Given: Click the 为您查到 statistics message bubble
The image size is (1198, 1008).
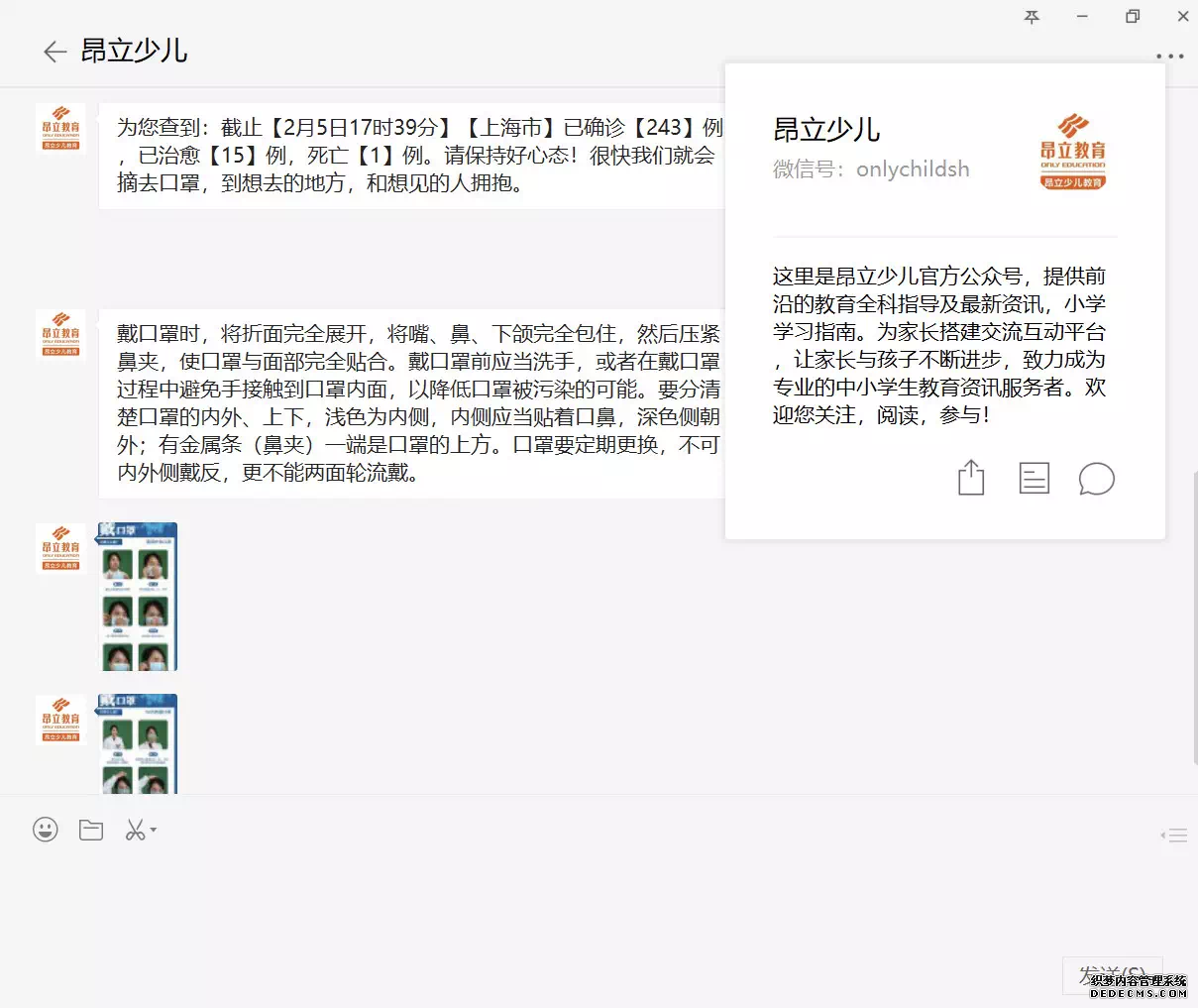Looking at the screenshot, I should (413, 156).
